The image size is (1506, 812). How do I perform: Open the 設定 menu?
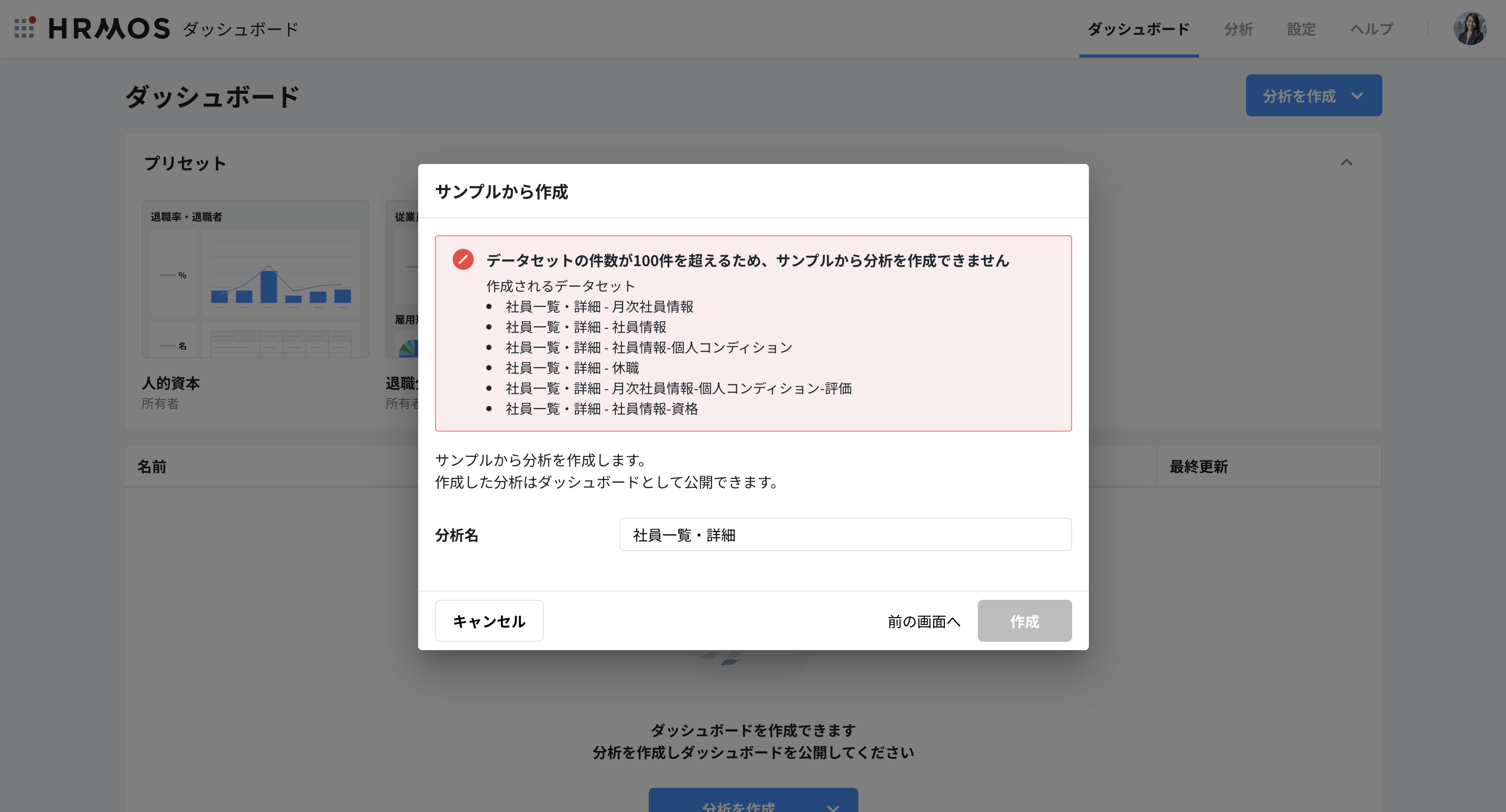tap(1301, 29)
